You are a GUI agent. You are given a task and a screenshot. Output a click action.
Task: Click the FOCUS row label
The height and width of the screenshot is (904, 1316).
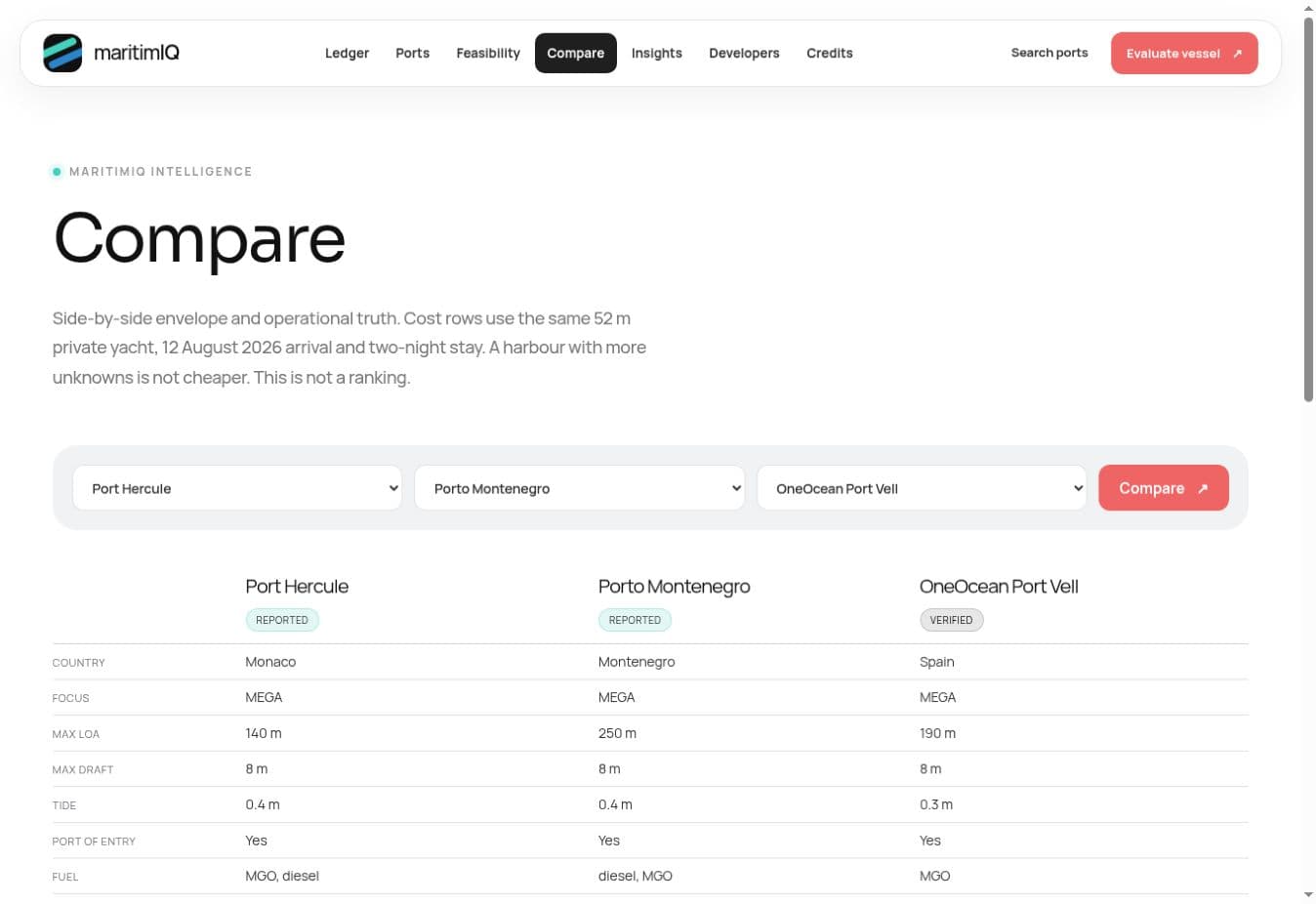(70, 698)
